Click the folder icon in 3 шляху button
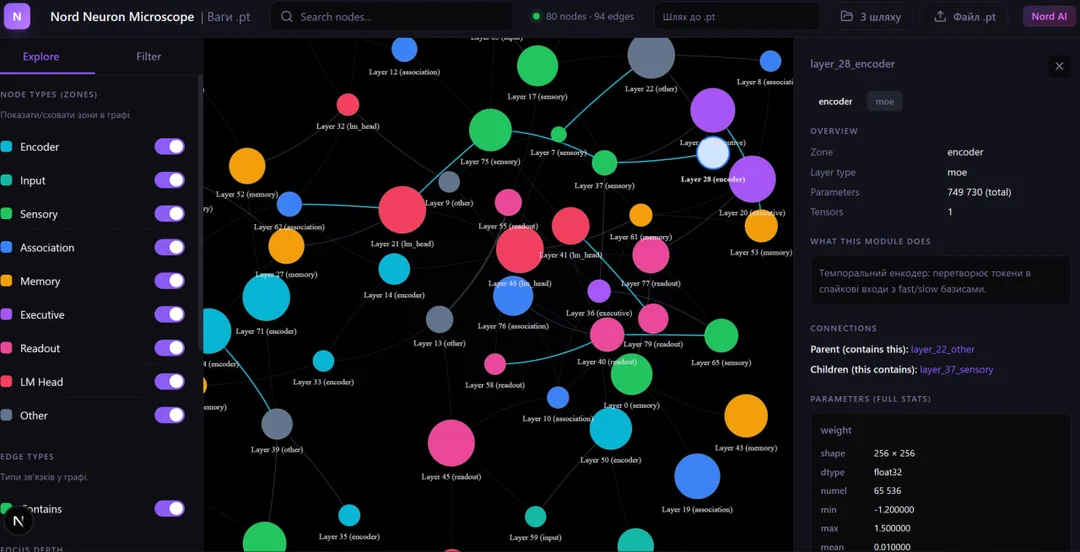The image size is (1080, 552). (847, 17)
